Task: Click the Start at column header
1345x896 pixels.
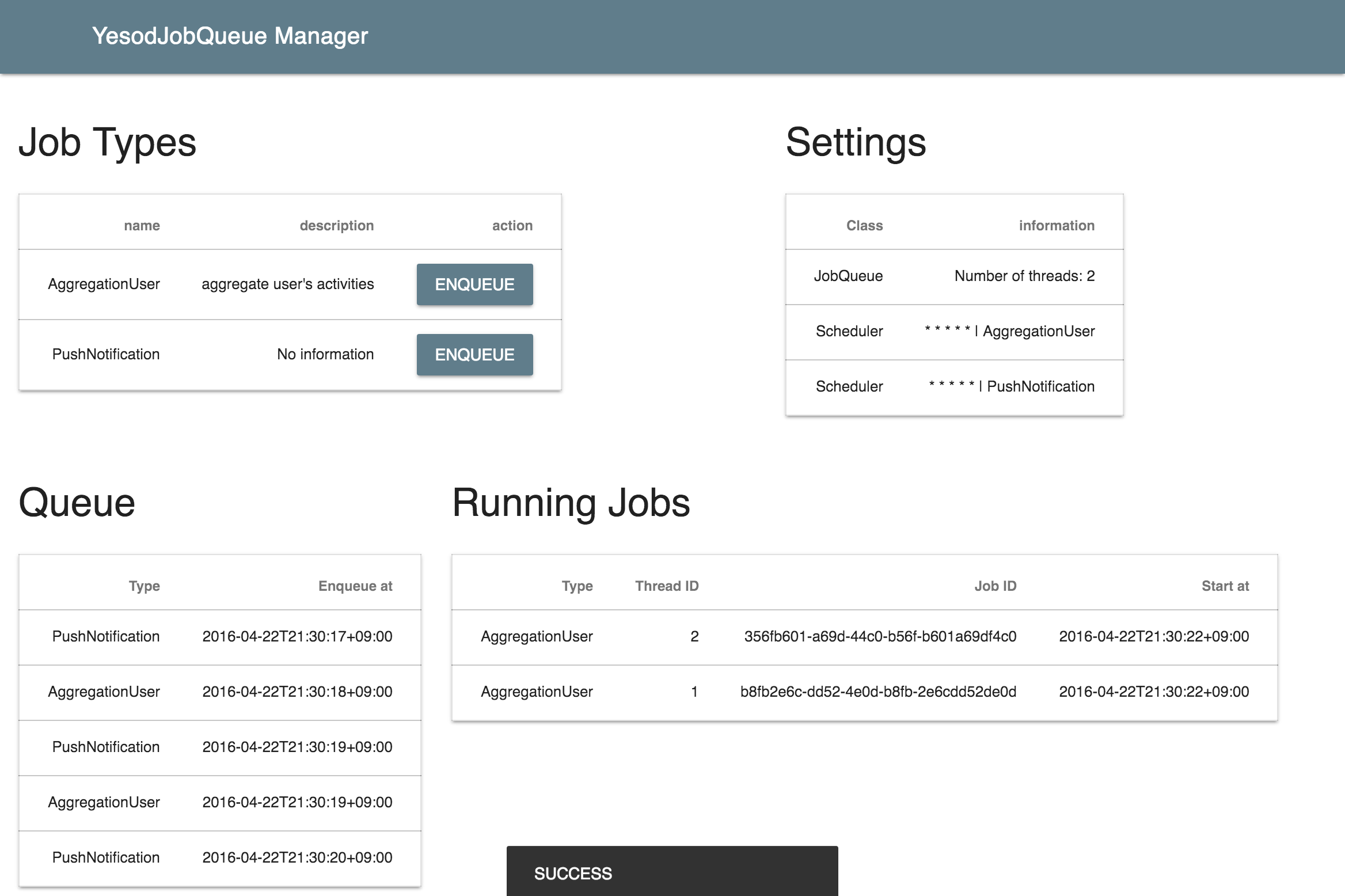Action: [x=1225, y=586]
